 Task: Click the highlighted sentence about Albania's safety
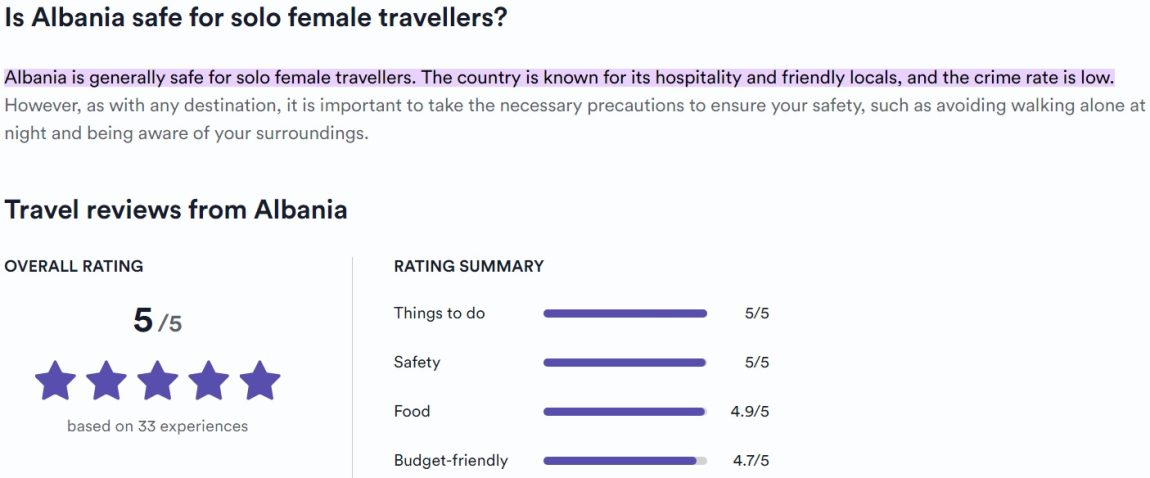click(x=559, y=78)
